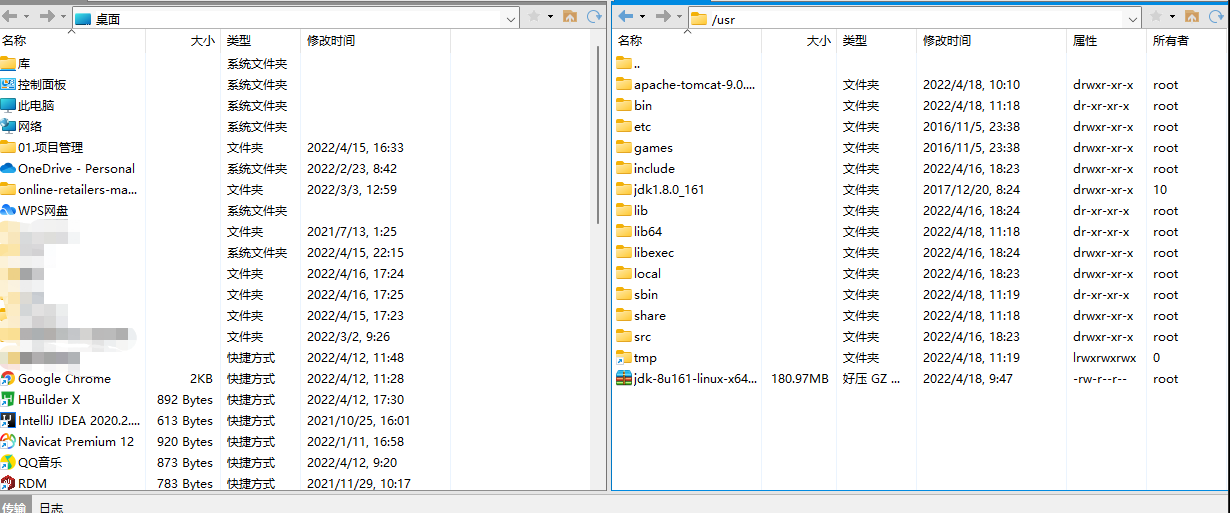Go forward in the local 桌面 pane

46,16
